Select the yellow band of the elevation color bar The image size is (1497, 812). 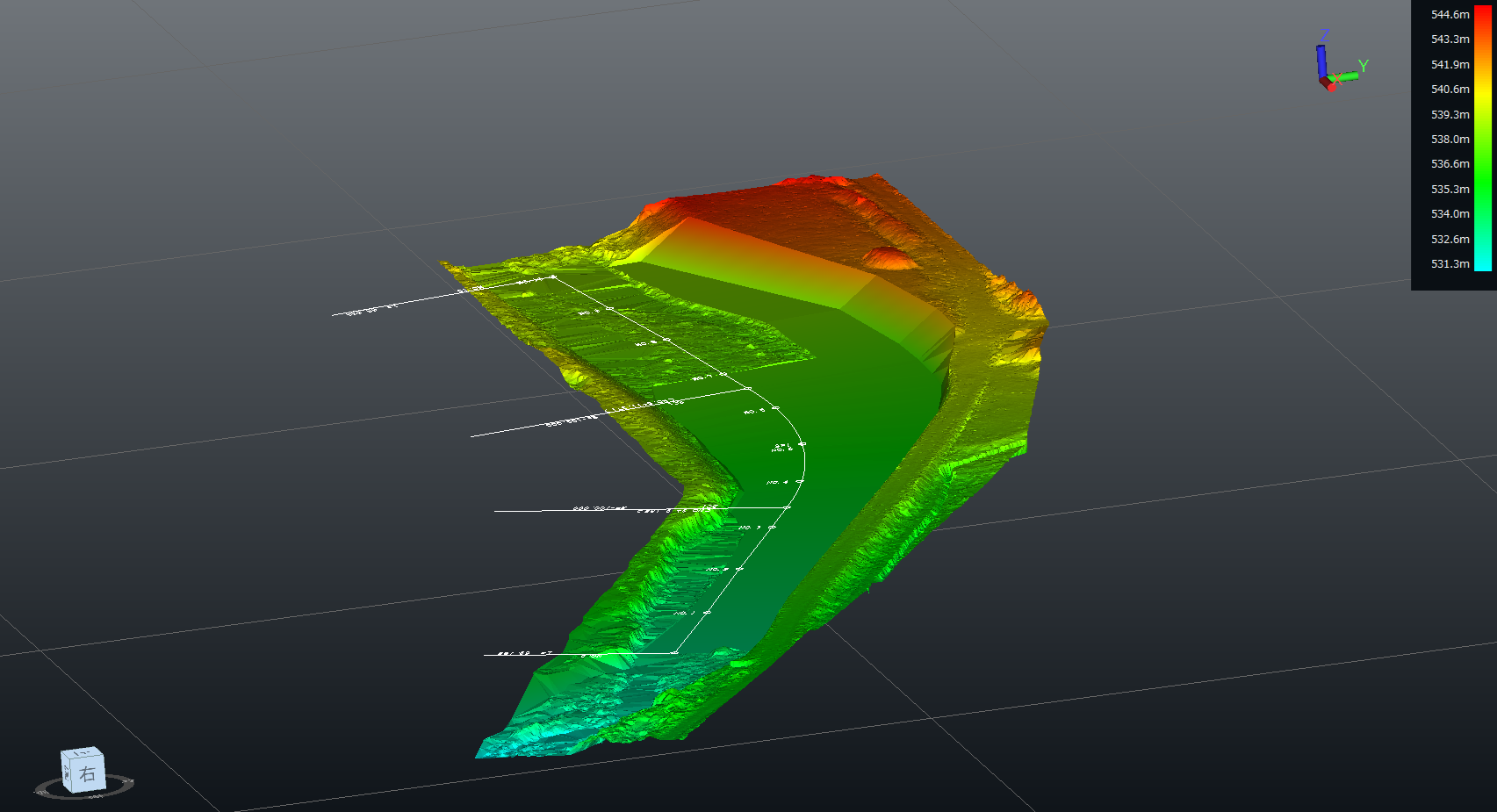(x=1482, y=92)
